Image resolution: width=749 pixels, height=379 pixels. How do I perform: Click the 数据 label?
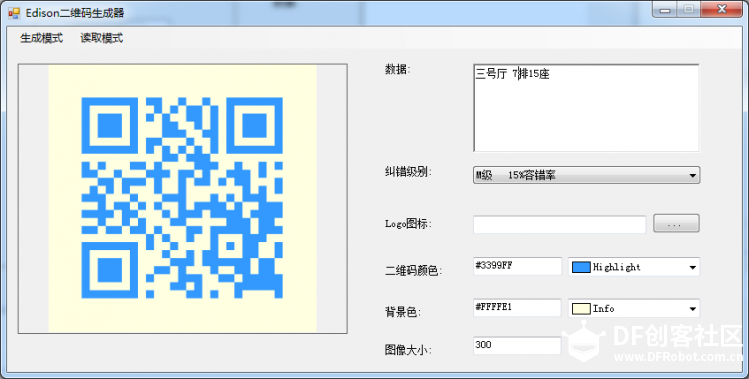397,69
